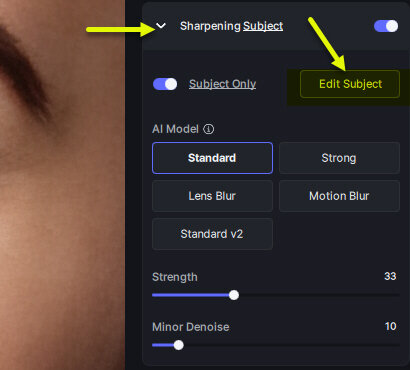The height and width of the screenshot is (370, 410).
Task: Click the Strength value field showing 33
Action: tap(390, 276)
